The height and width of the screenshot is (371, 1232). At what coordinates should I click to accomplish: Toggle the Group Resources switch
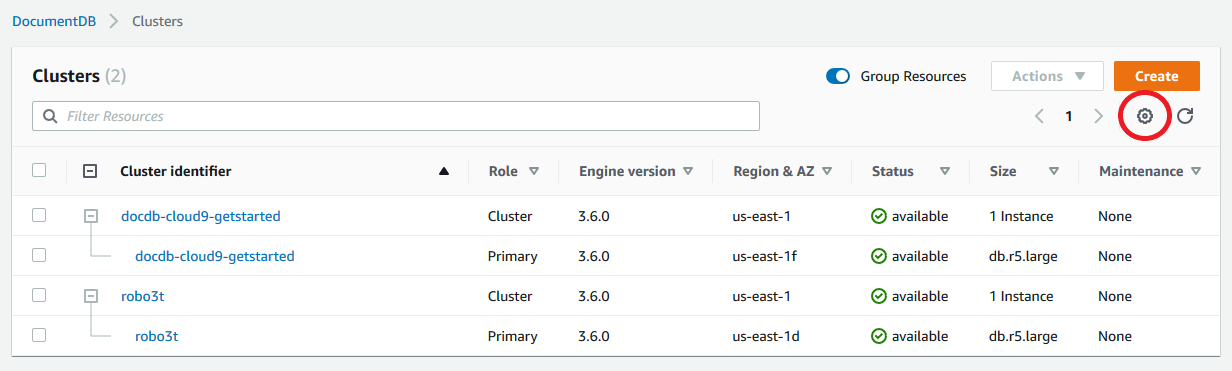pyautogui.click(x=838, y=76)
